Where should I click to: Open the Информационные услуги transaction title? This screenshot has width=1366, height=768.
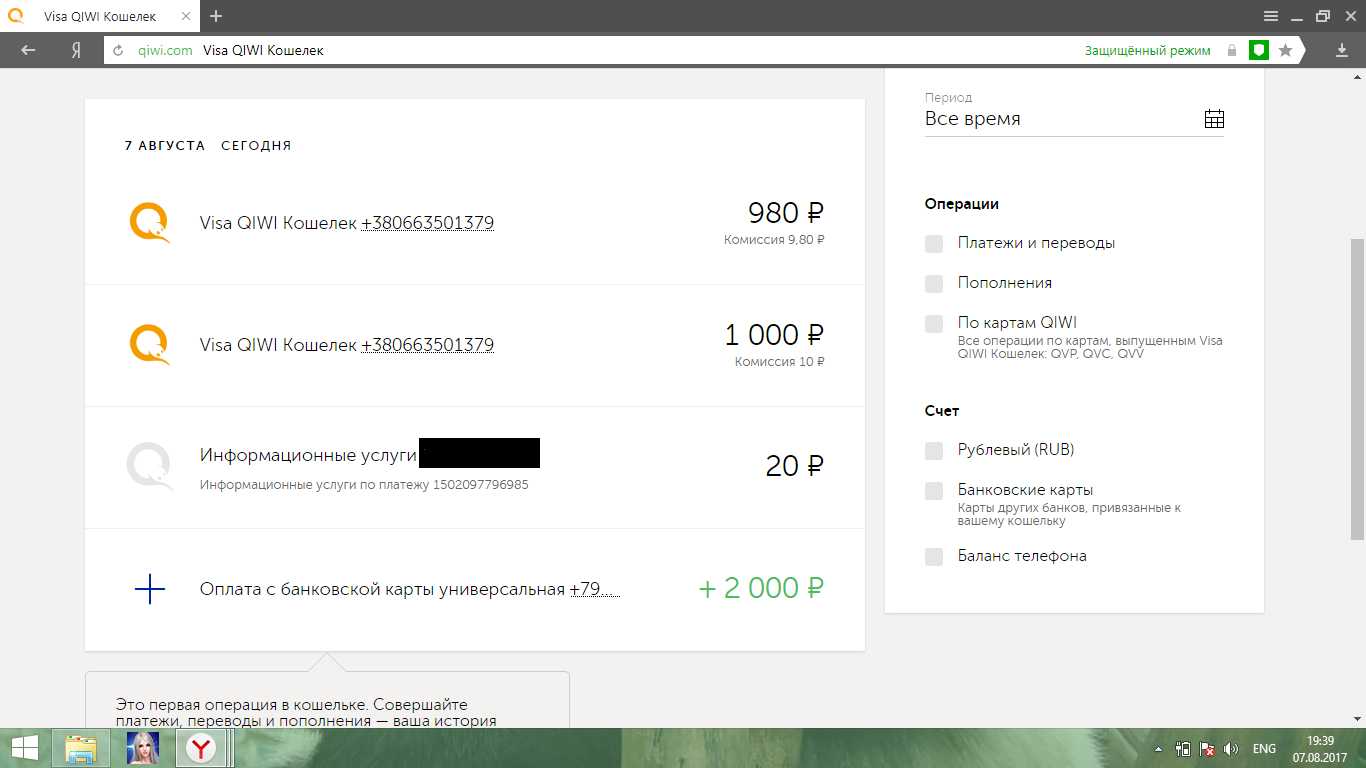pyautogui.click(x=308, y=455)
